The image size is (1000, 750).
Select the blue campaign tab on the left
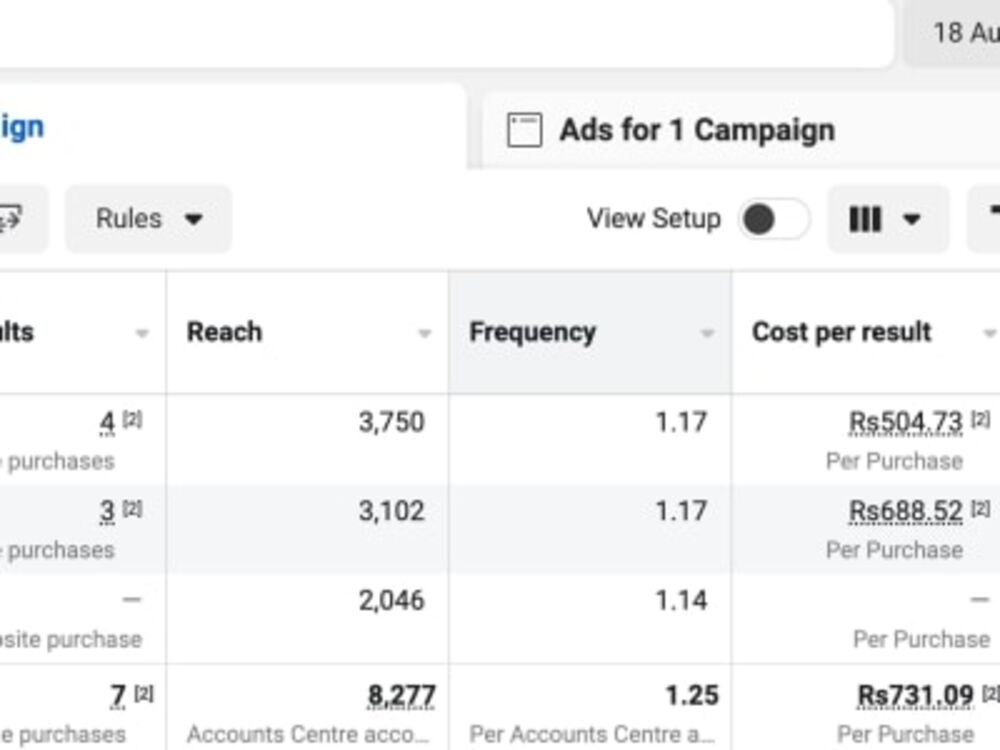[x=22, y=126]
